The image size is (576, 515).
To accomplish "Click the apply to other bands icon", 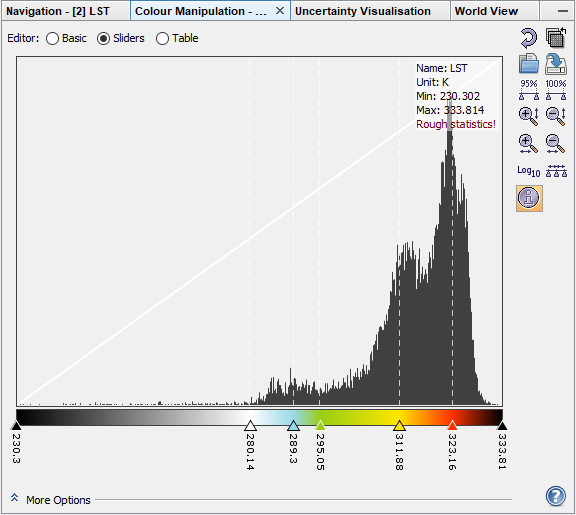I will click(x=556, y=37).
